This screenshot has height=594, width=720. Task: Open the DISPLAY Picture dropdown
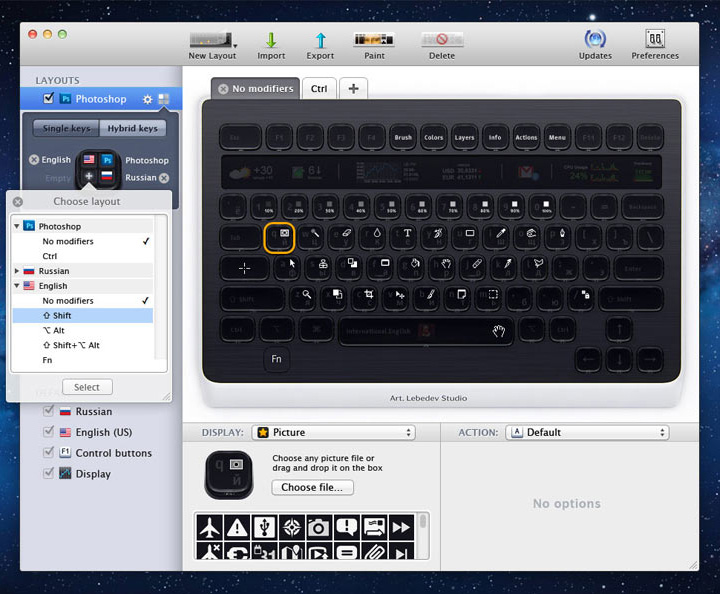tap(333, 432)
